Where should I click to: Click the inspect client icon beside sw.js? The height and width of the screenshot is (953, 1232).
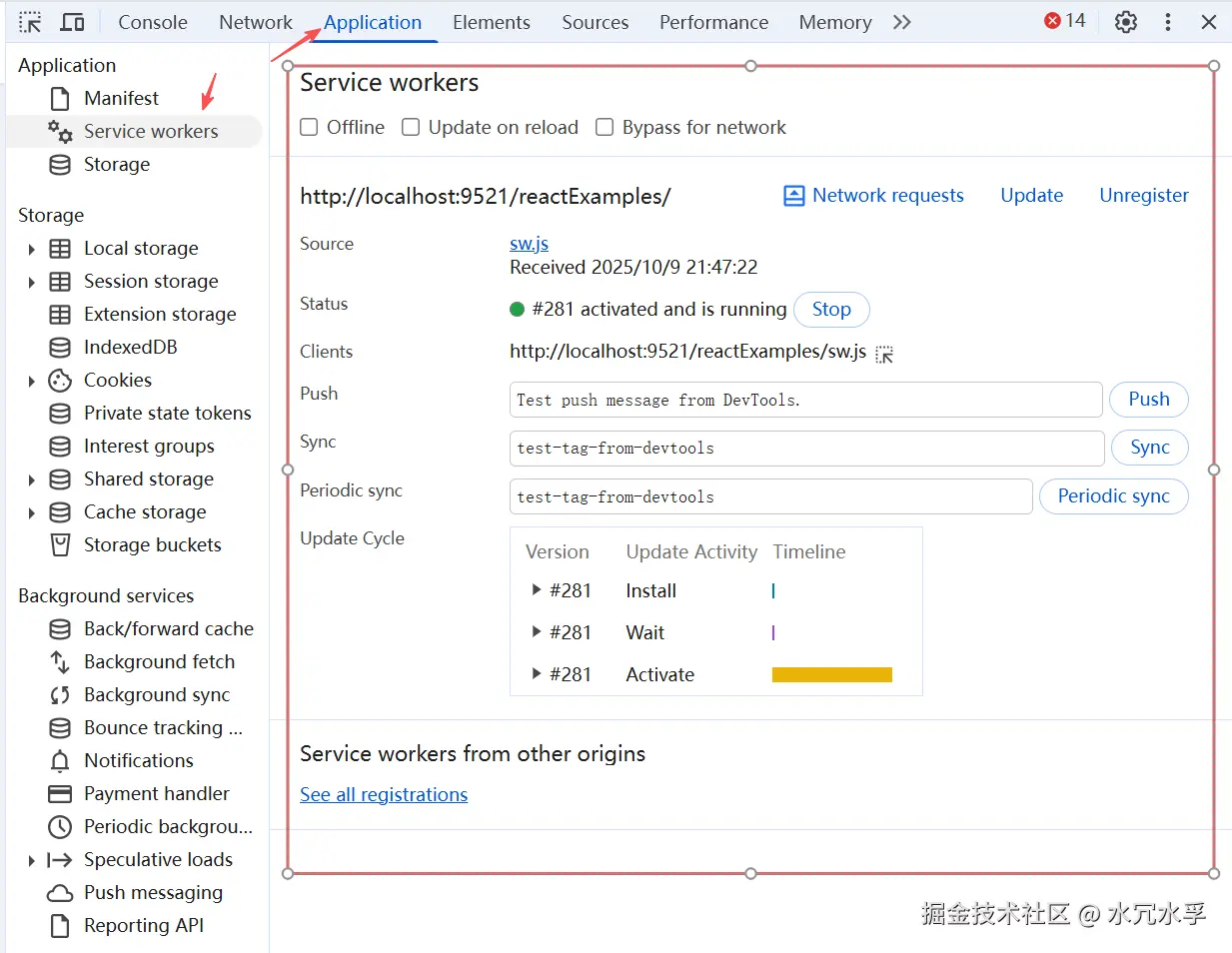[x=884, y=354]
